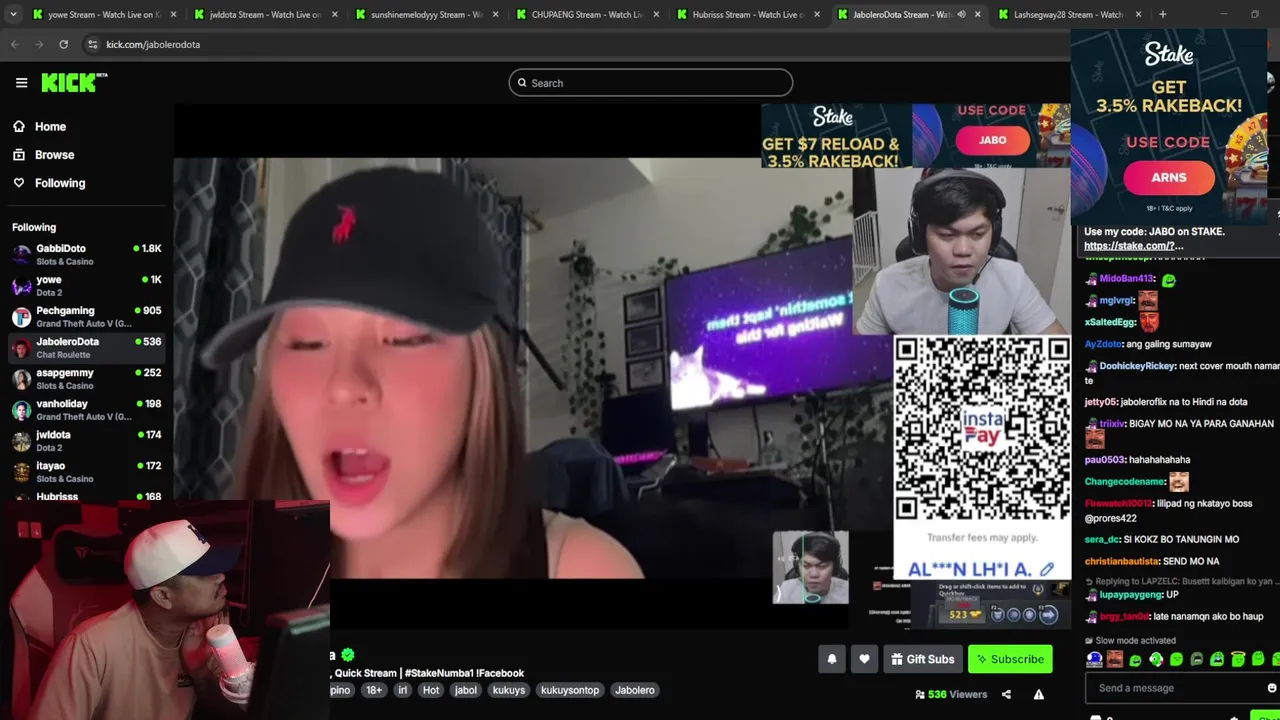Close the yowe Stream tab
The width and height of the screenshot is (1280, 720).
point(173,15)
